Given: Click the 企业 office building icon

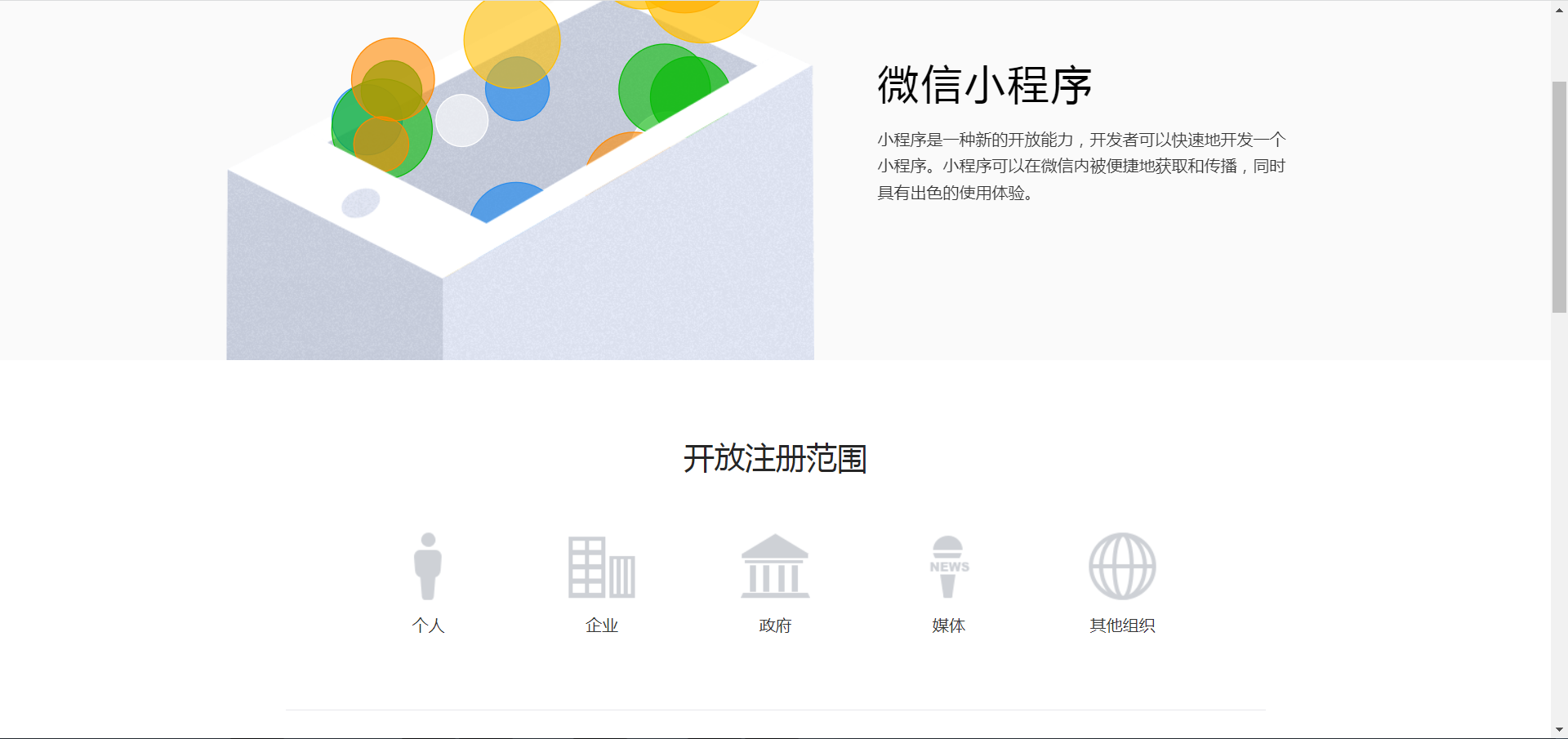Looking at the screenshot, I should click(602, 567).
